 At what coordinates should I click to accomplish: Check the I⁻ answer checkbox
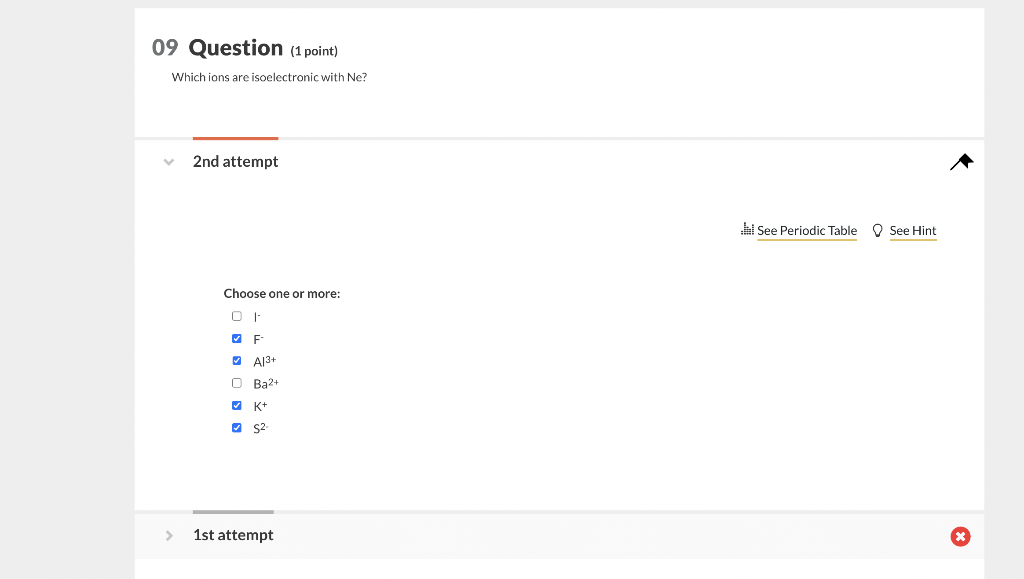(236, 315)
